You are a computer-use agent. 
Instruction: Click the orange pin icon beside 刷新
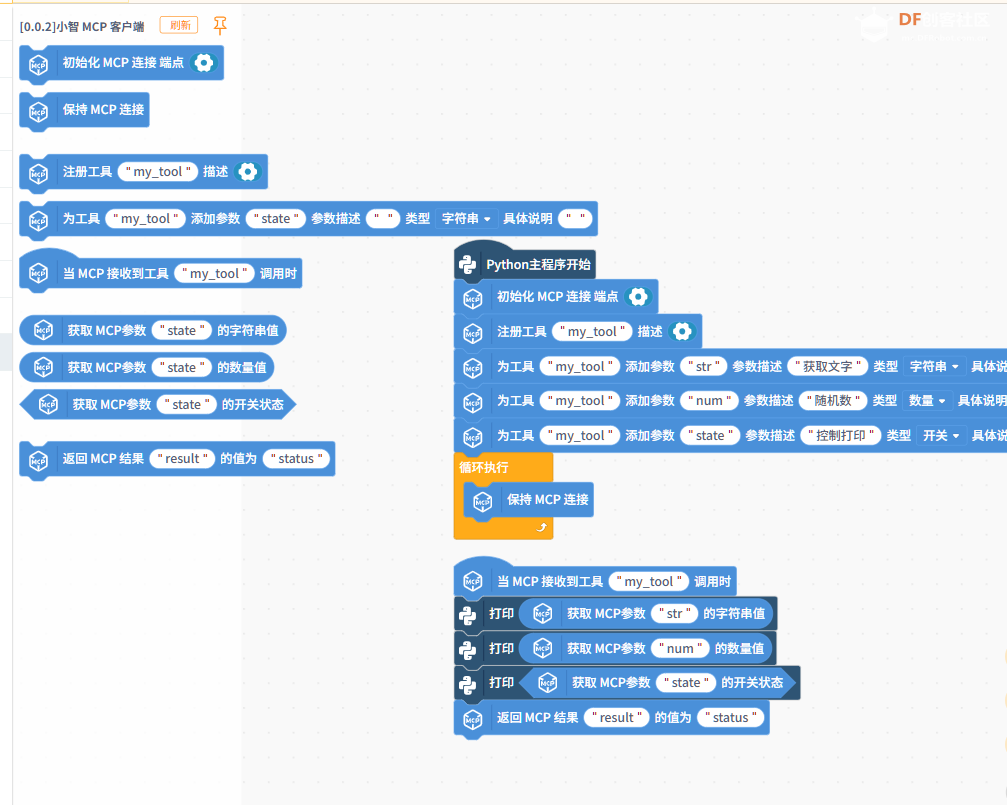click(220, 26)
